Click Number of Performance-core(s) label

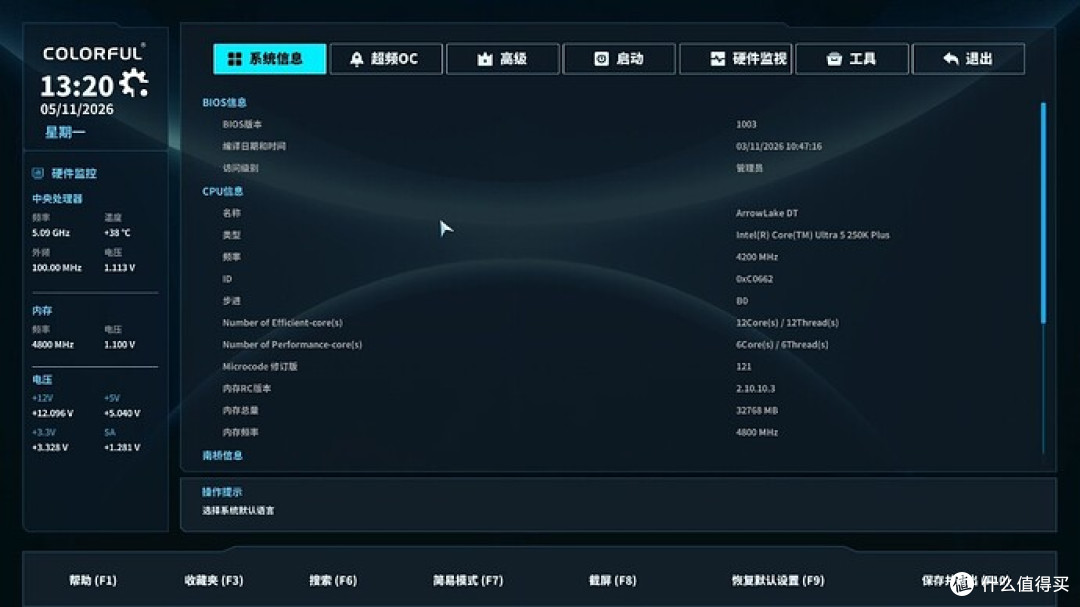pos(291,344)
